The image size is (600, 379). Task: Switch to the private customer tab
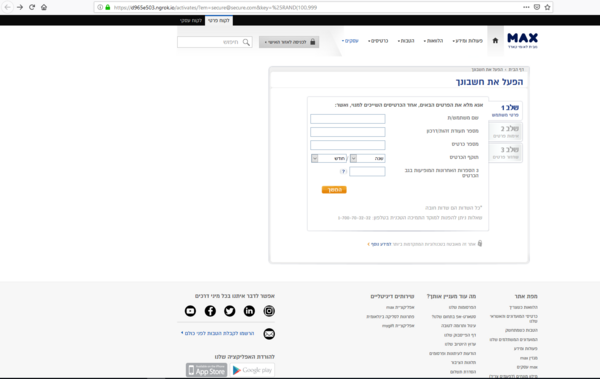pos(219,21)
